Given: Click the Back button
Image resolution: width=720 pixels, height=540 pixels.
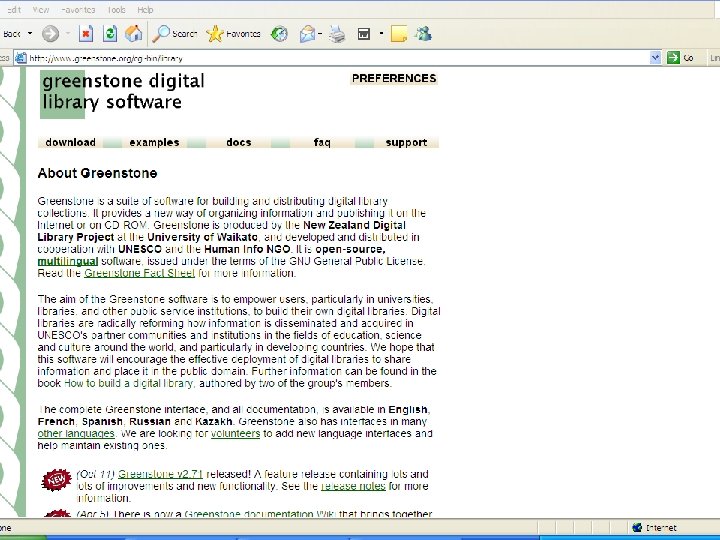Looking at the screenshot, I should click(x=11, y=34).
